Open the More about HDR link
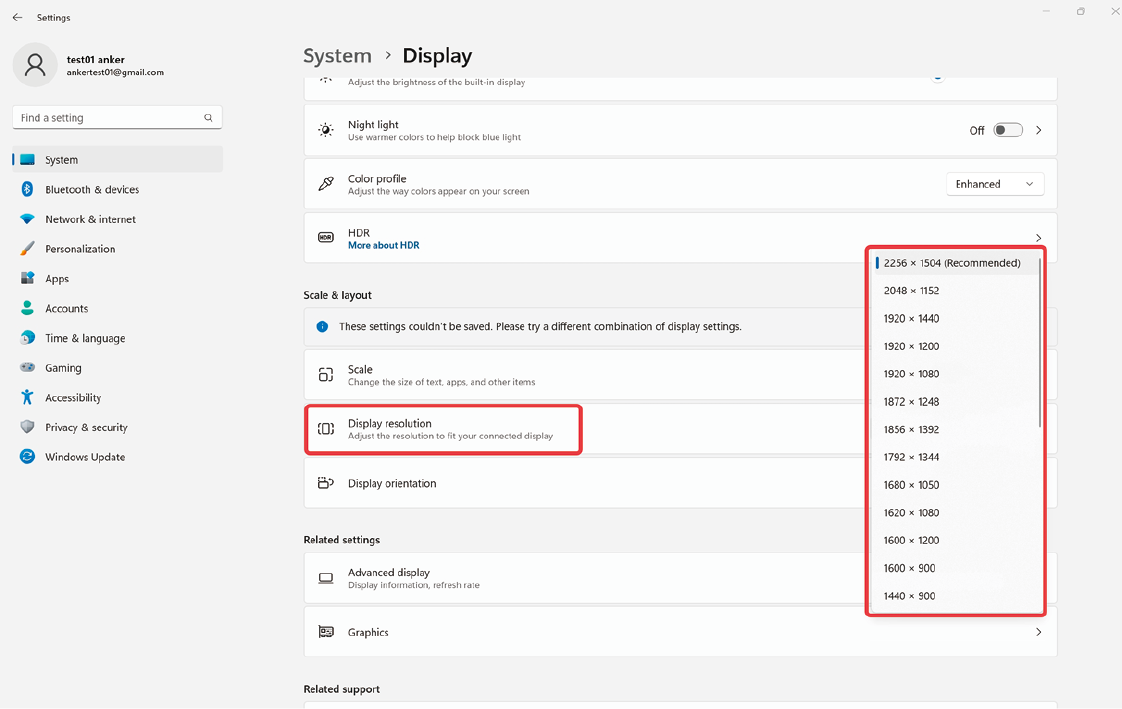Screen dimensions: 1122x709 tap(383, 246)
